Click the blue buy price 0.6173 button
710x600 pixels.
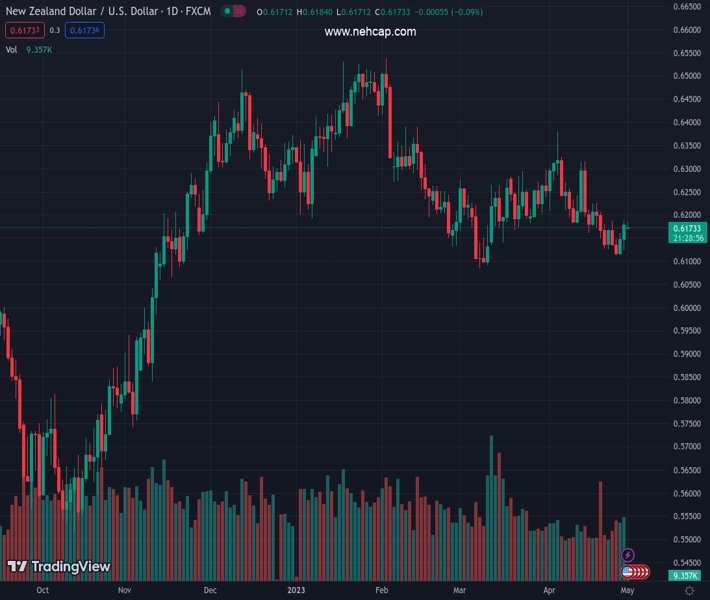(85, 30)
